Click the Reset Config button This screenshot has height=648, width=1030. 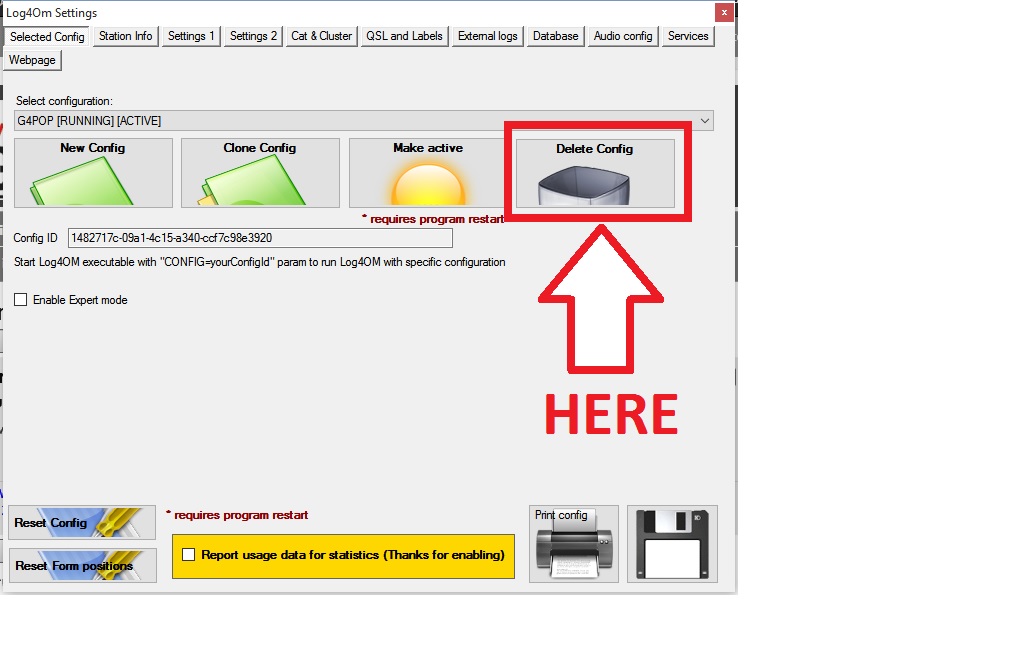coord(82,522)
